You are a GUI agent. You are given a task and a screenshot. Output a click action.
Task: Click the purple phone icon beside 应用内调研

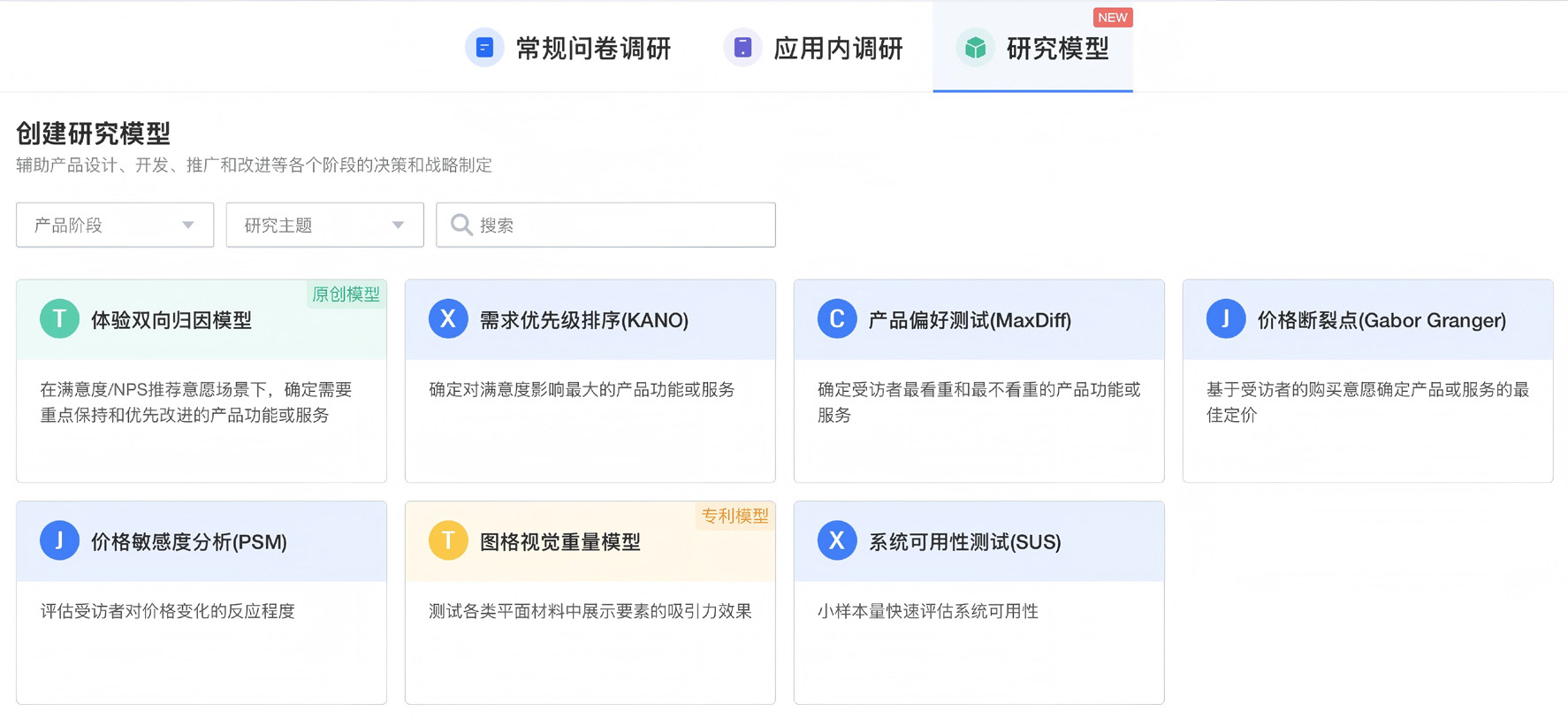point(742,48)
